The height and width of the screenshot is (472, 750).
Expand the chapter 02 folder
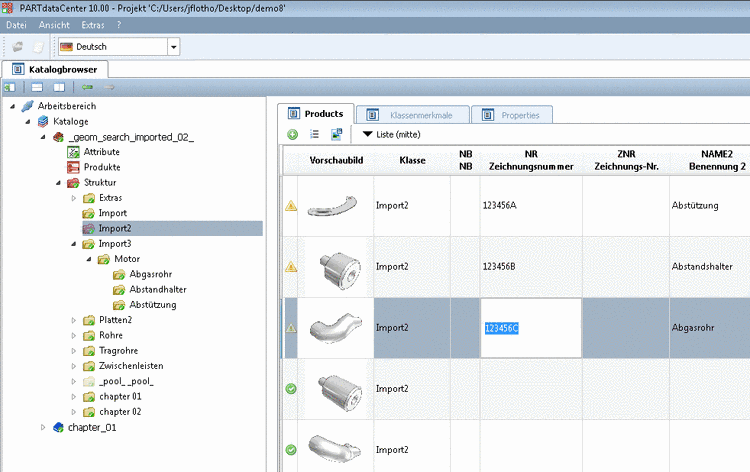pos(74,412)
